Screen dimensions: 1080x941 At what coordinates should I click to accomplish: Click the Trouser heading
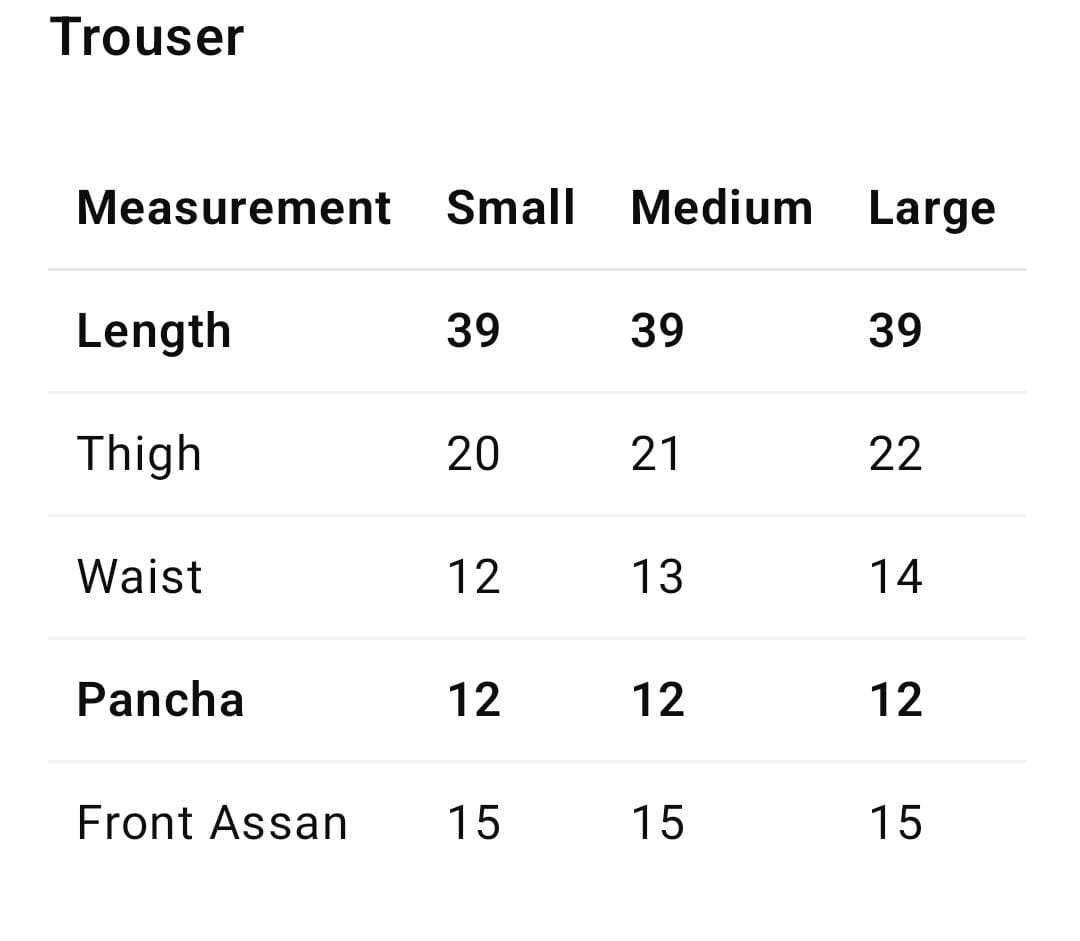click(x=147, y=38)
